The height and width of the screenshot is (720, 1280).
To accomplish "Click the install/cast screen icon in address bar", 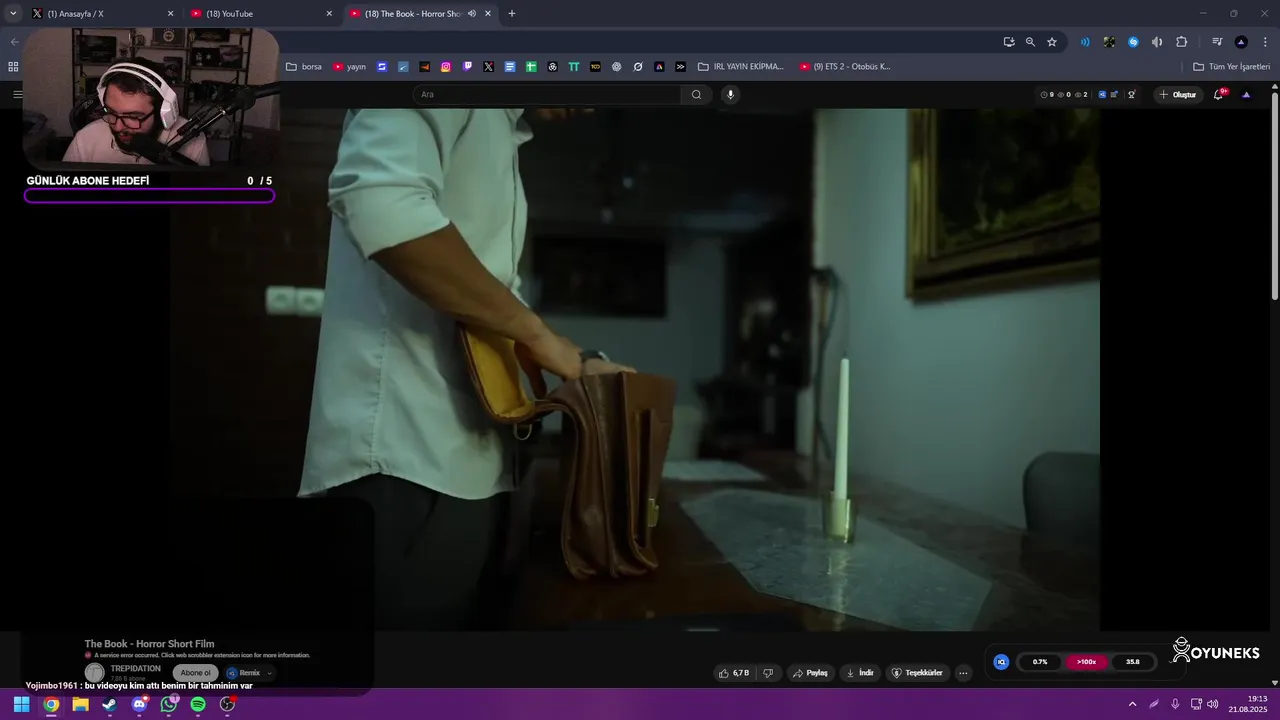I will pyautogui.click(x=1009, y=42).
